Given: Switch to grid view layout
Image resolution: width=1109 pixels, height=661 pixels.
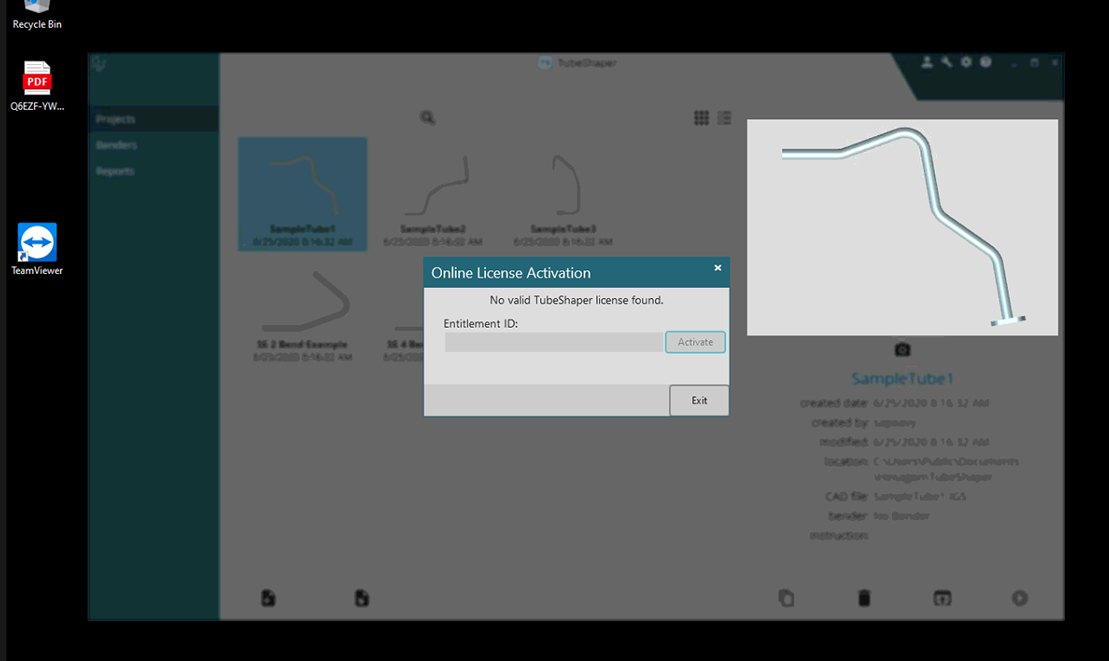Looking at the screenshot, I should click(701, 118).
